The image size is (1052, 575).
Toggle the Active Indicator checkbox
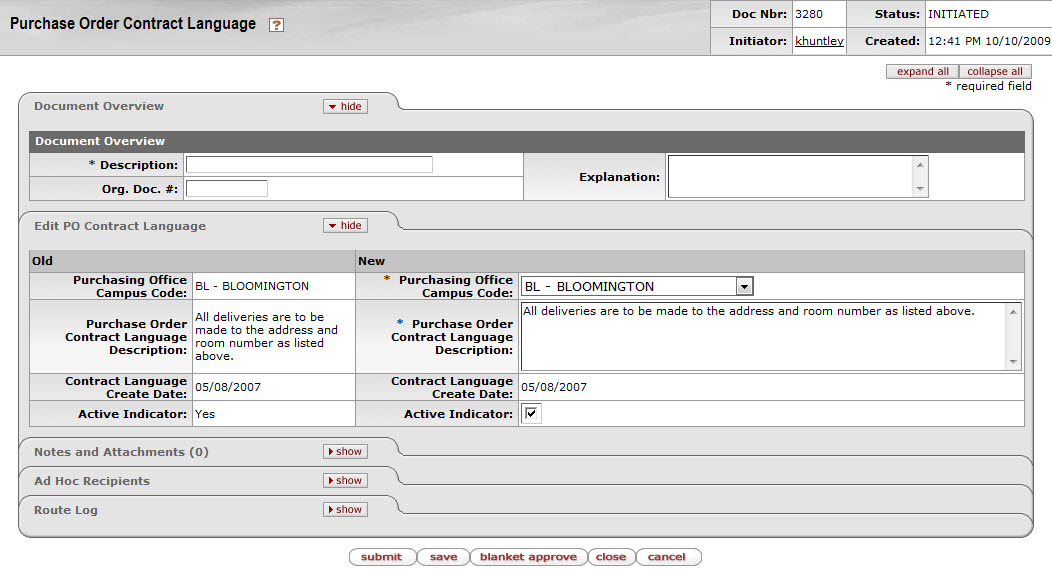[x=532, y=414]
